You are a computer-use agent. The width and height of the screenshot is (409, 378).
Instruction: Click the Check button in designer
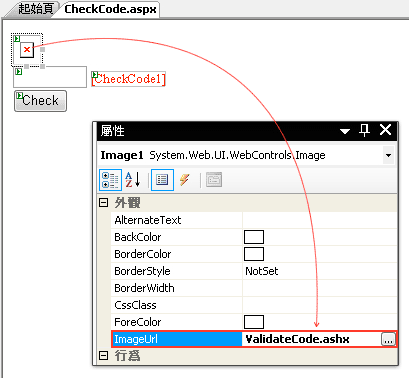(40, 101)
